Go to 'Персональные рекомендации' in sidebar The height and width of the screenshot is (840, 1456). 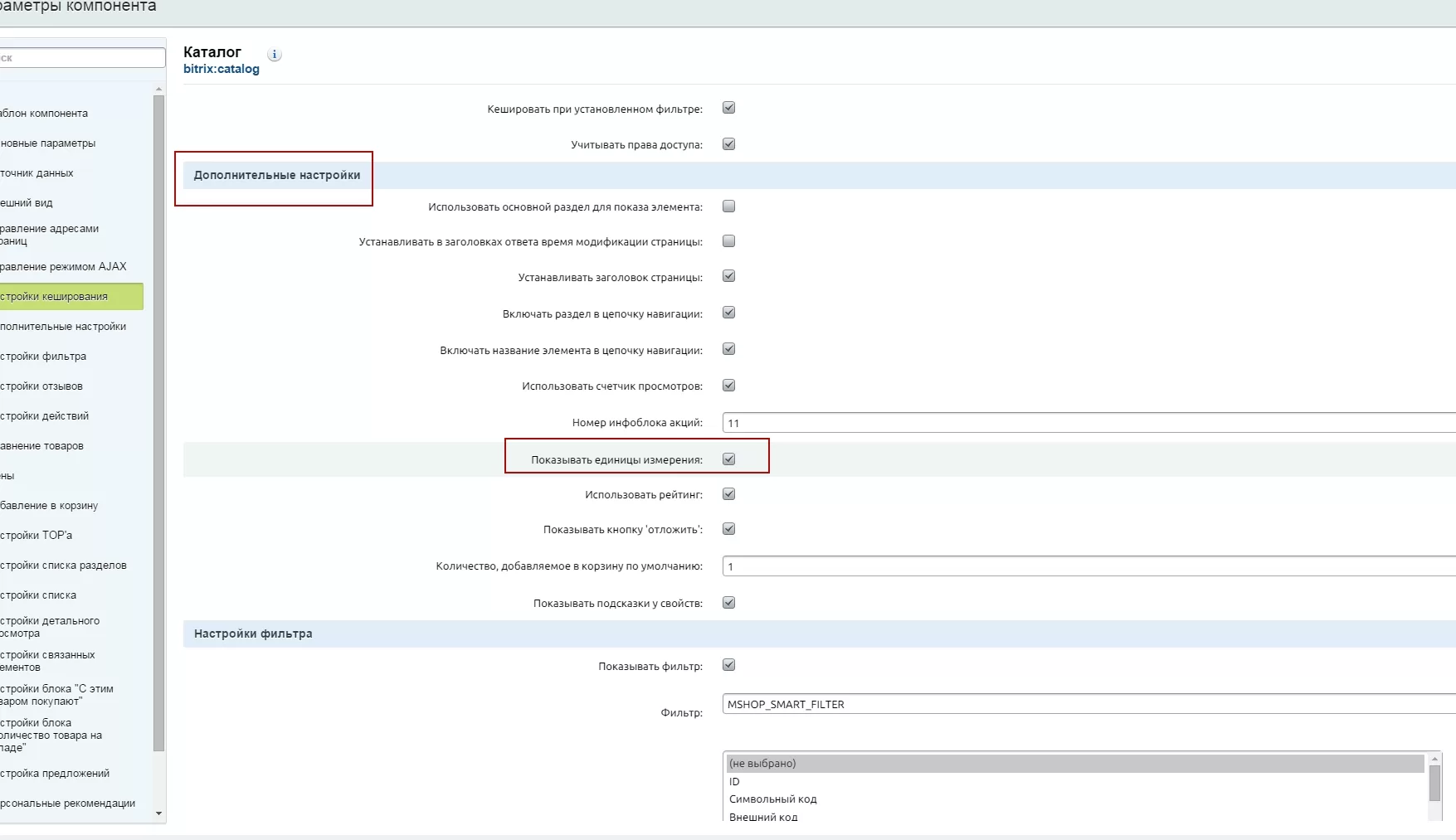pyautogui.click(x=68, y=804)
